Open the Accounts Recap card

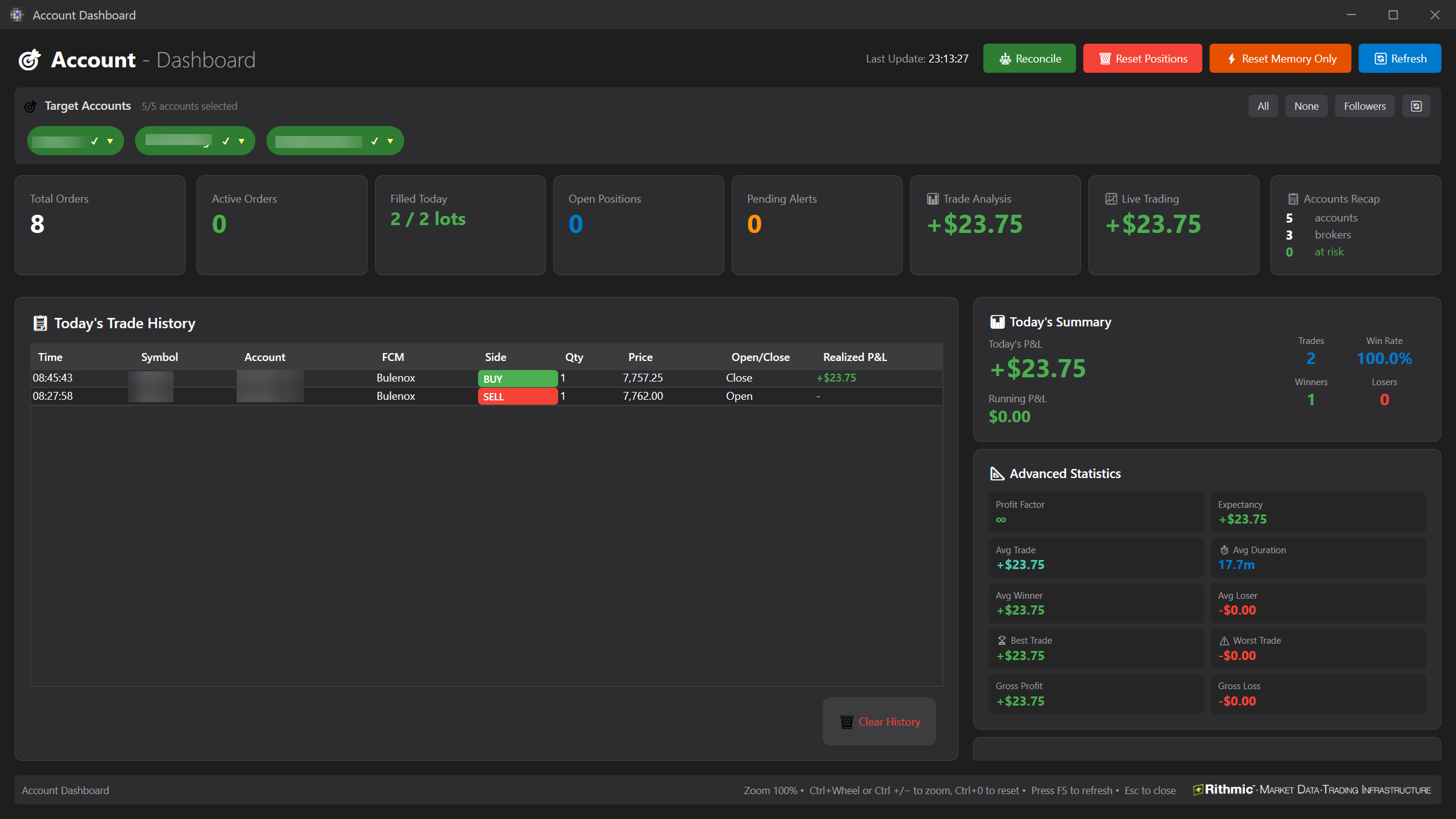click(x=1355, y=225)
